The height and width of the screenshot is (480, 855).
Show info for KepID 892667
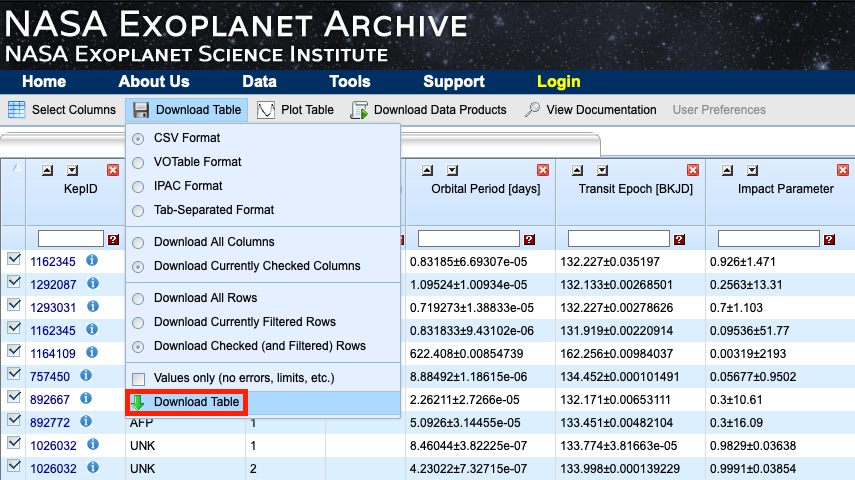86,398
